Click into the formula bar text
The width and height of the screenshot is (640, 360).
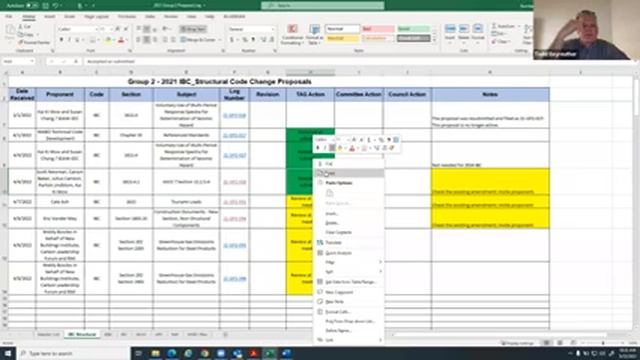111,61
